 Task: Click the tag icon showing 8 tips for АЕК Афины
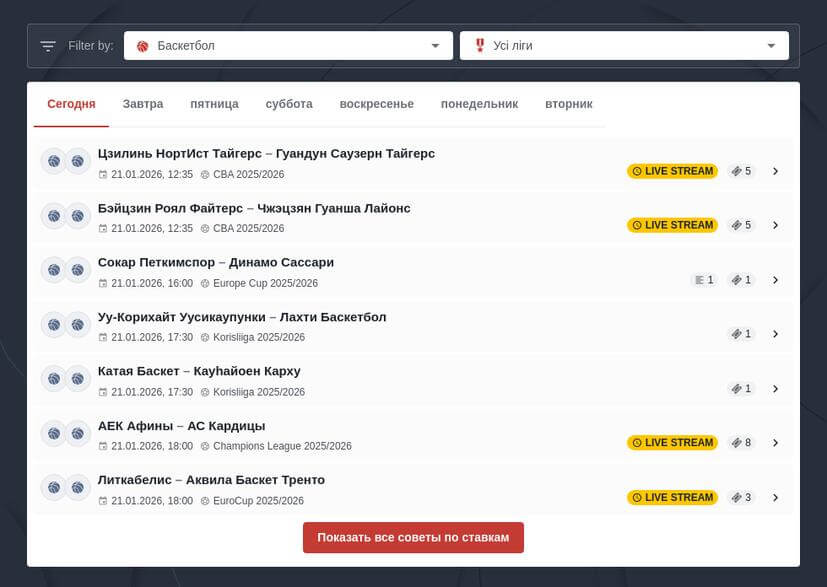pos(740,442)
